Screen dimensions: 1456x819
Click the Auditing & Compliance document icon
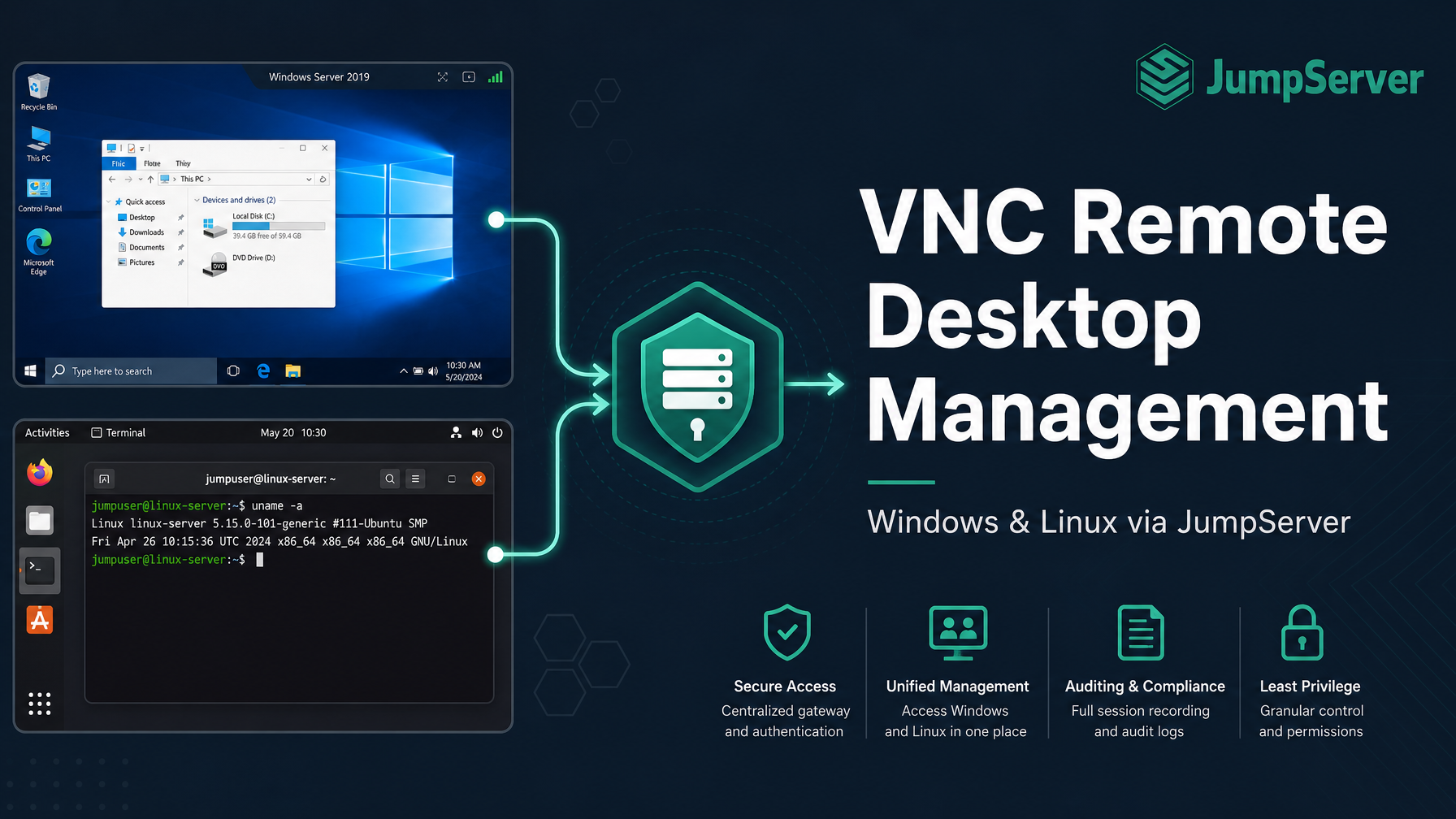tap(1141, 632)
